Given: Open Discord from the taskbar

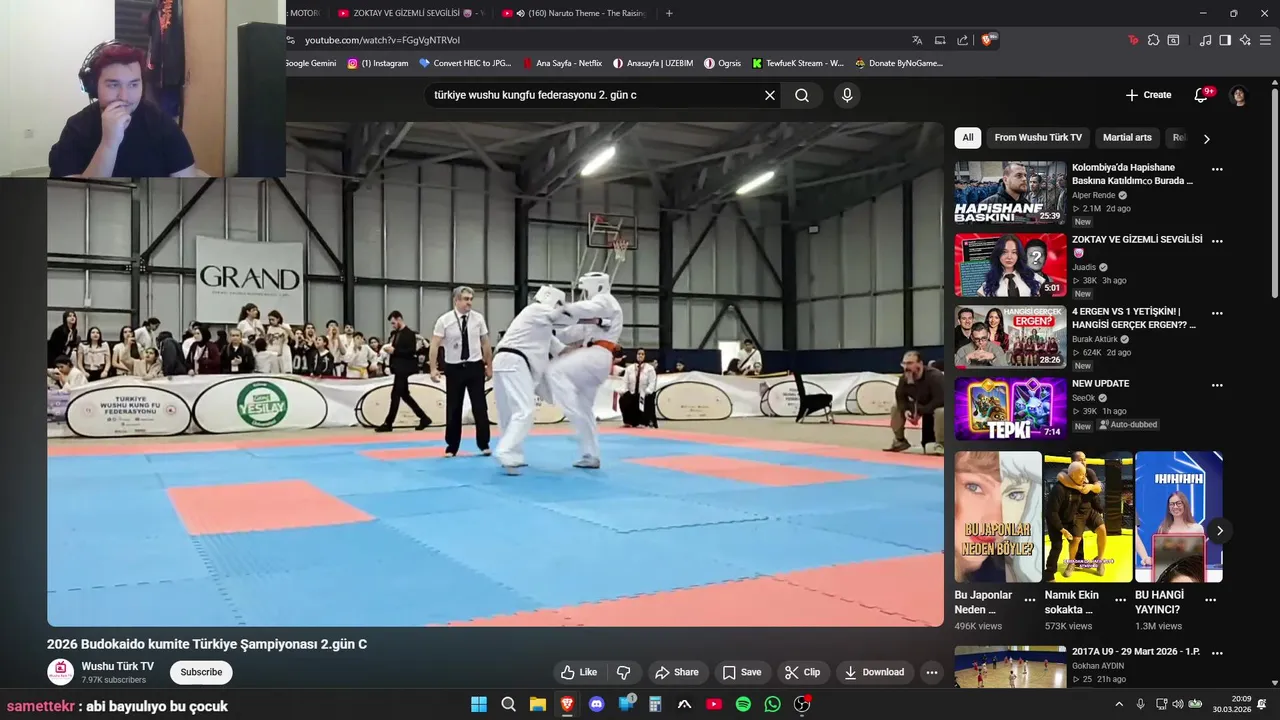Looking at the screenshot, I should coord(597,704).
